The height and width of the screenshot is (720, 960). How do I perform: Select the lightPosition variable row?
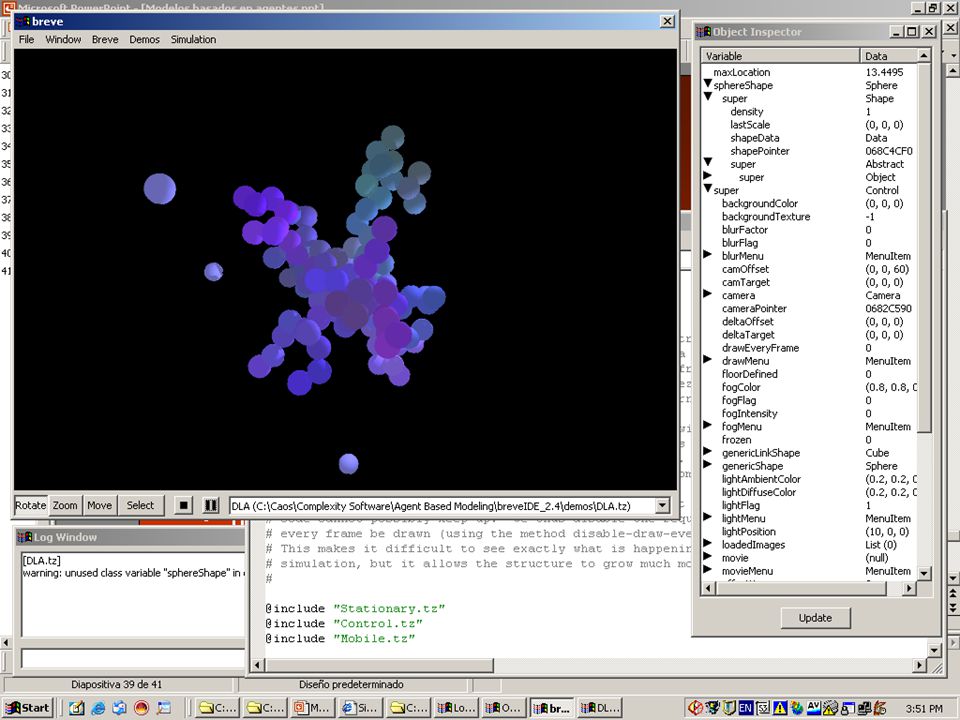(809, 531)
